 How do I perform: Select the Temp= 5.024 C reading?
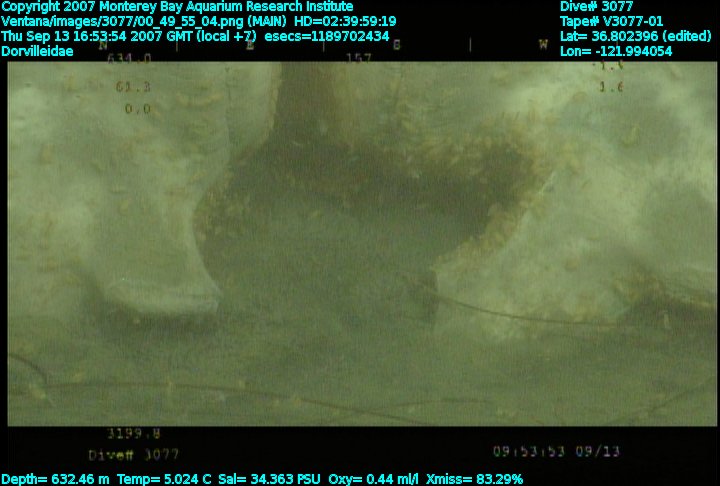[164, 480]
